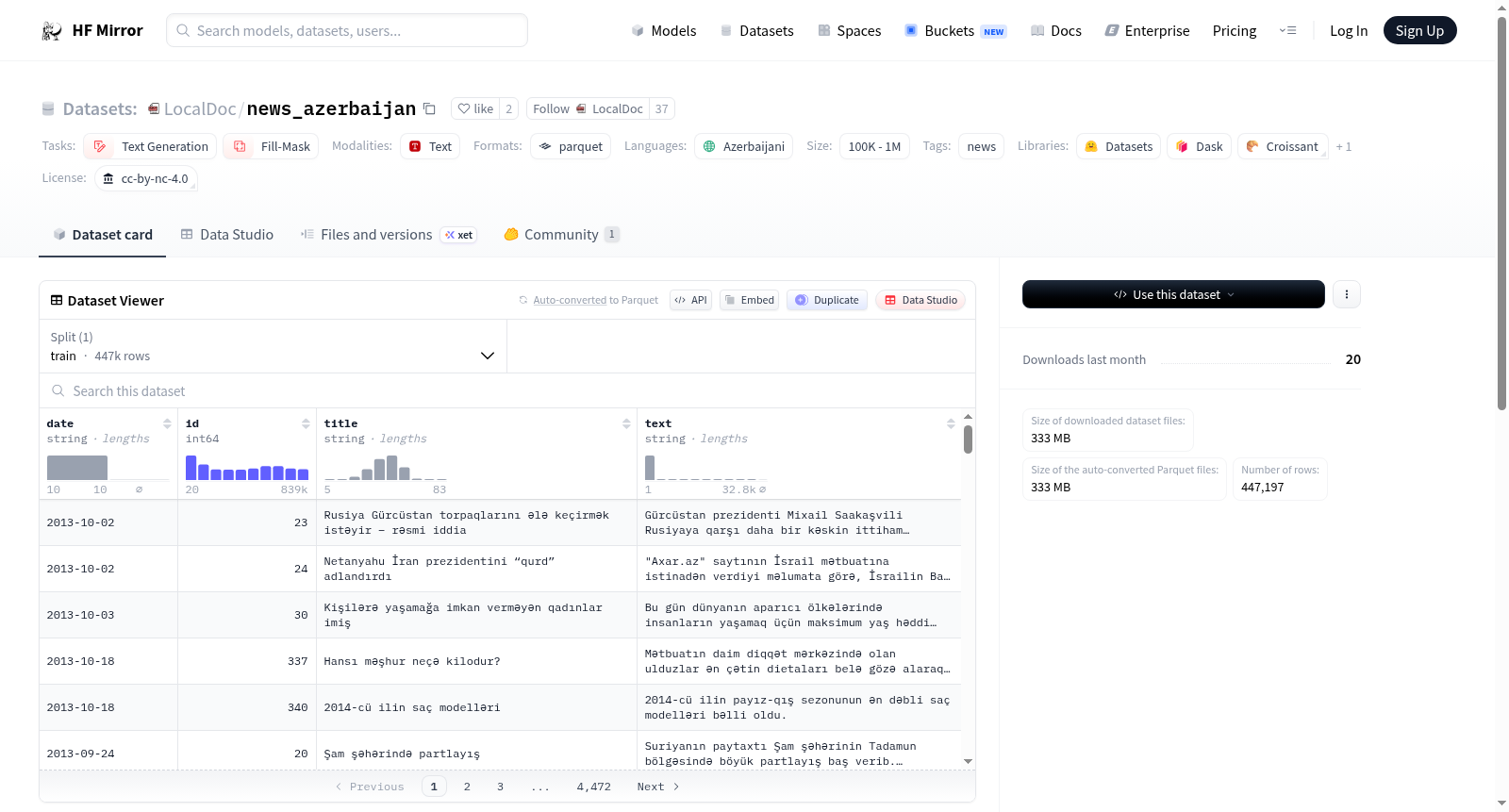Viewport: 1509px width, 812px height.
Task: Click the date lengths histogram bar
Action: tap(77, 468)
